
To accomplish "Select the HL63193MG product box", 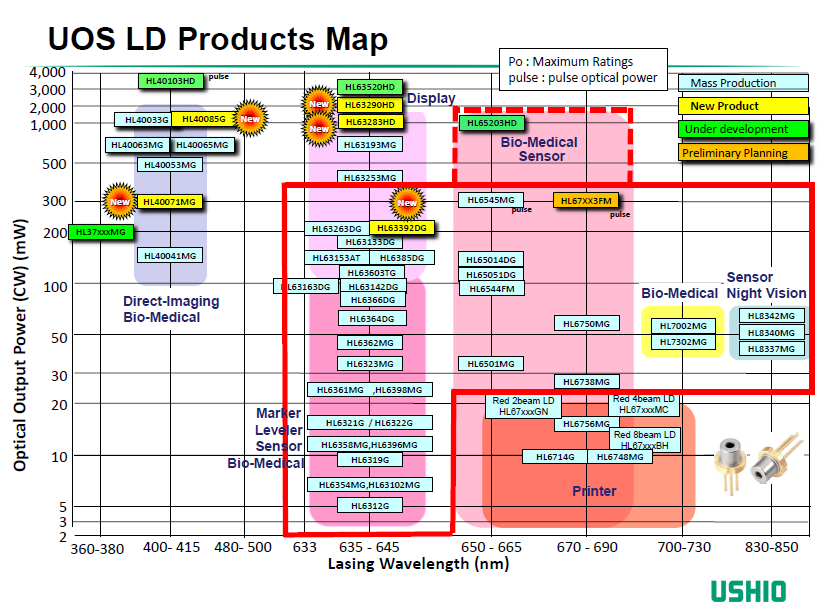I will point(370,145).
